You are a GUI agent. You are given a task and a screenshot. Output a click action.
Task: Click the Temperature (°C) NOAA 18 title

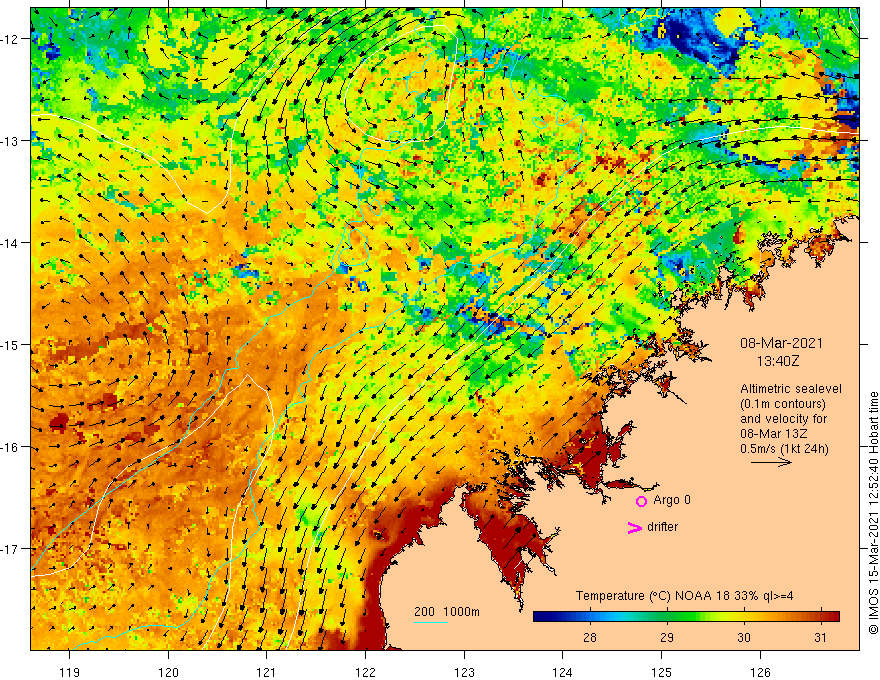tap(684, 595)
